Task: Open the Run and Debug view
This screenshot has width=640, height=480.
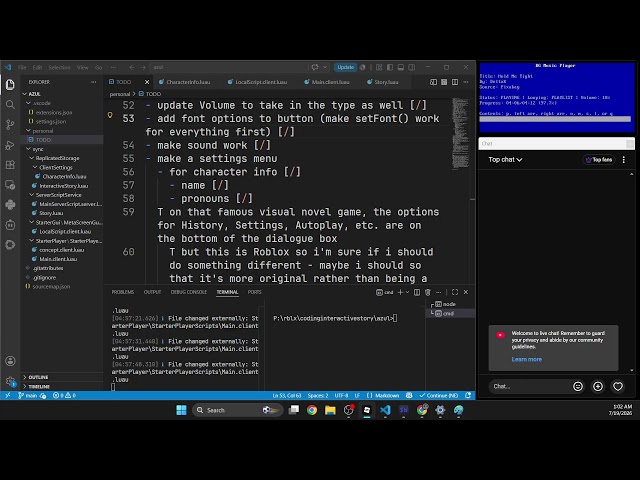Action: (x=10, y=145)
